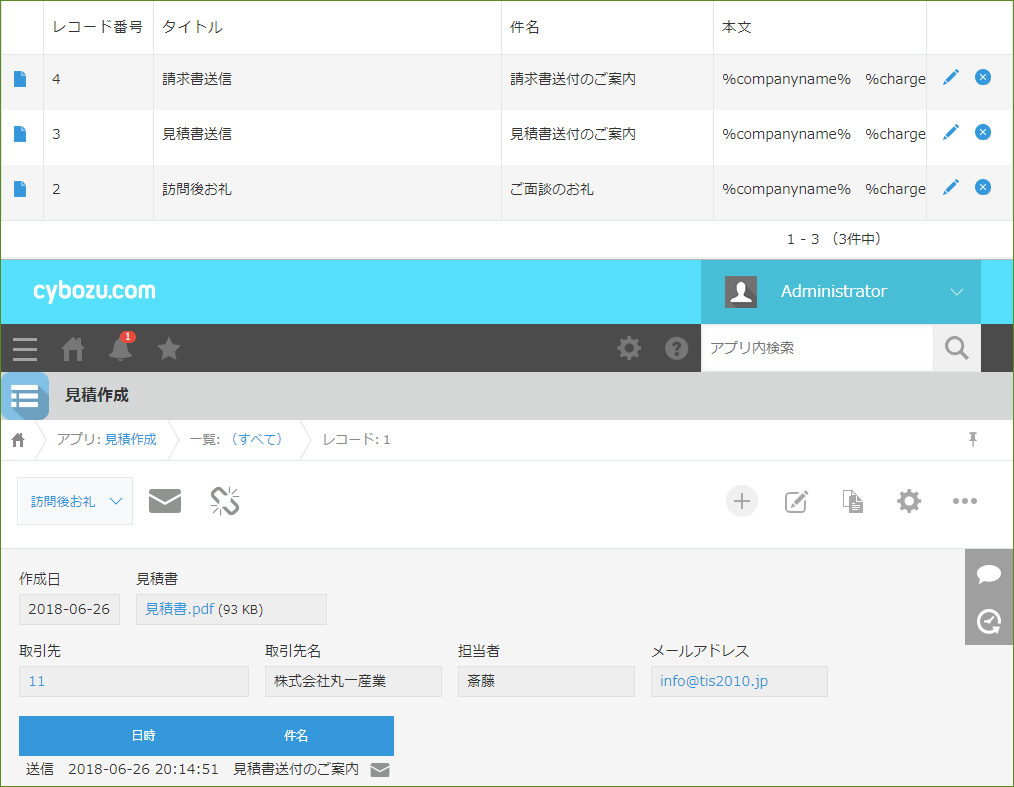The height and width of the screenshot is (787, 1014).
Task: Edit the 請求書送信 record with pencil icon
Action: [951, 78]
